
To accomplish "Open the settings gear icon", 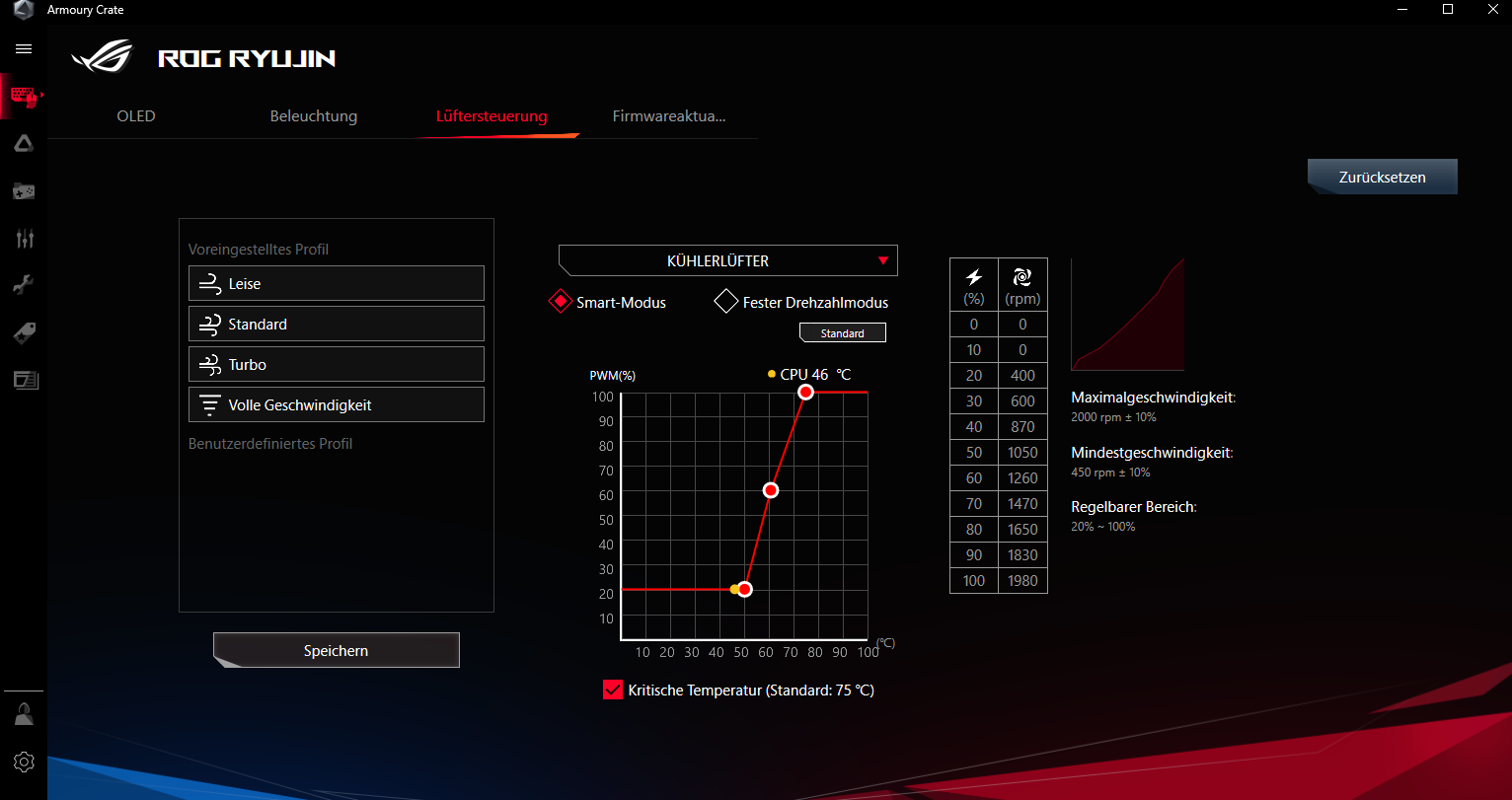I will pyautogui.click(x=25, y=762).
